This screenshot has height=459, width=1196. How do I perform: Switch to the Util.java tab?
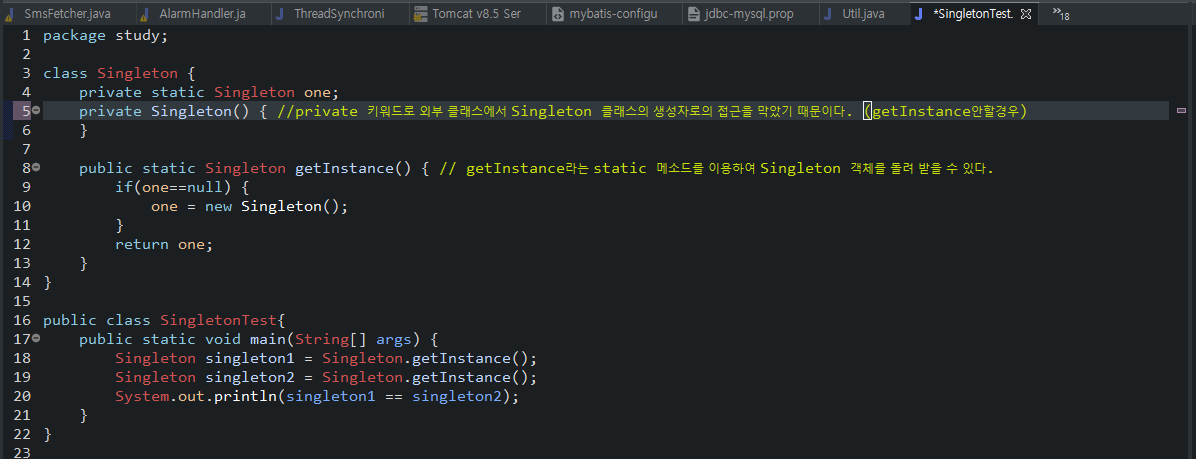pos(860,14)
